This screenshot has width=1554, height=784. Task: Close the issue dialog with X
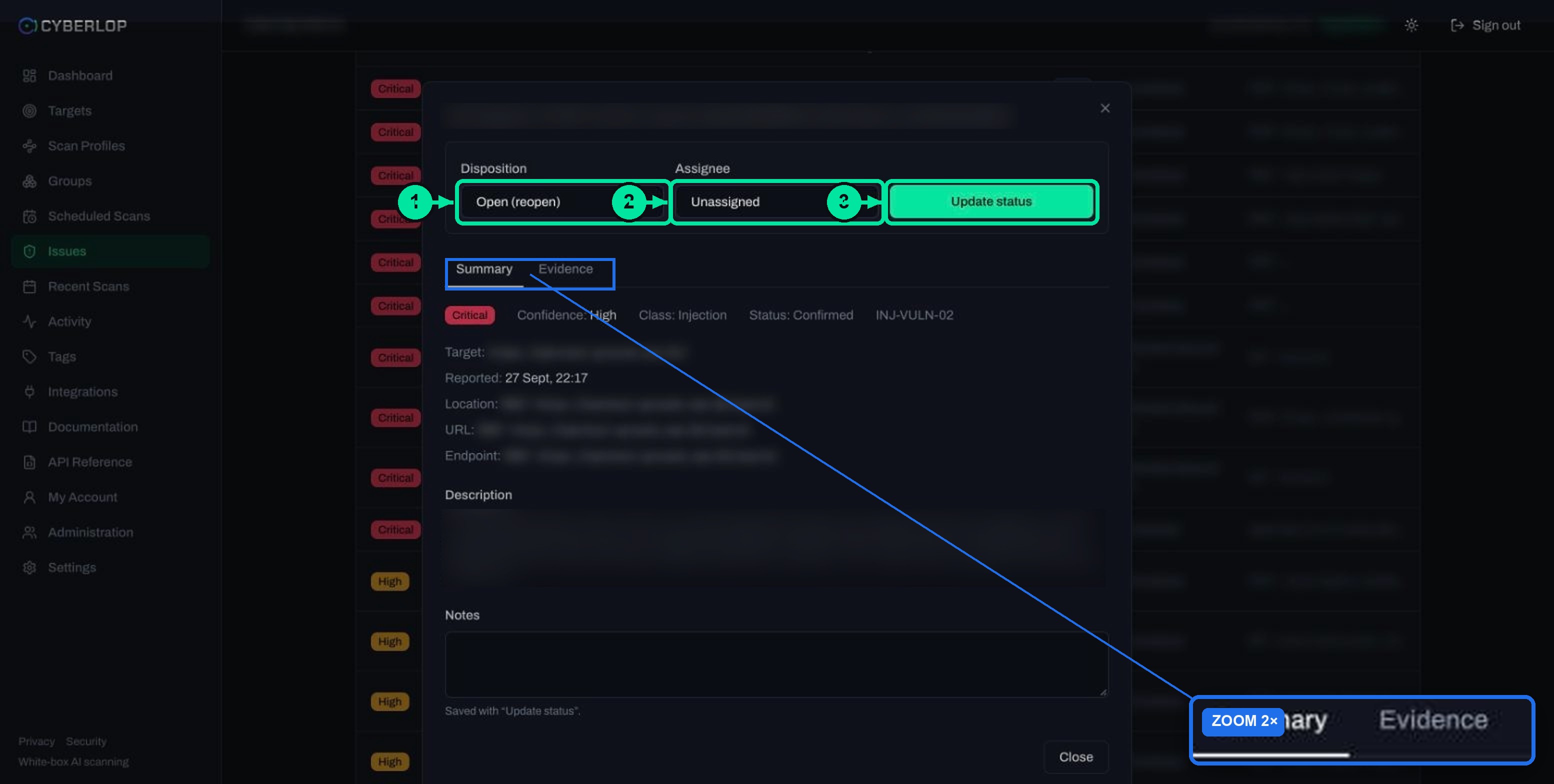1104,108
